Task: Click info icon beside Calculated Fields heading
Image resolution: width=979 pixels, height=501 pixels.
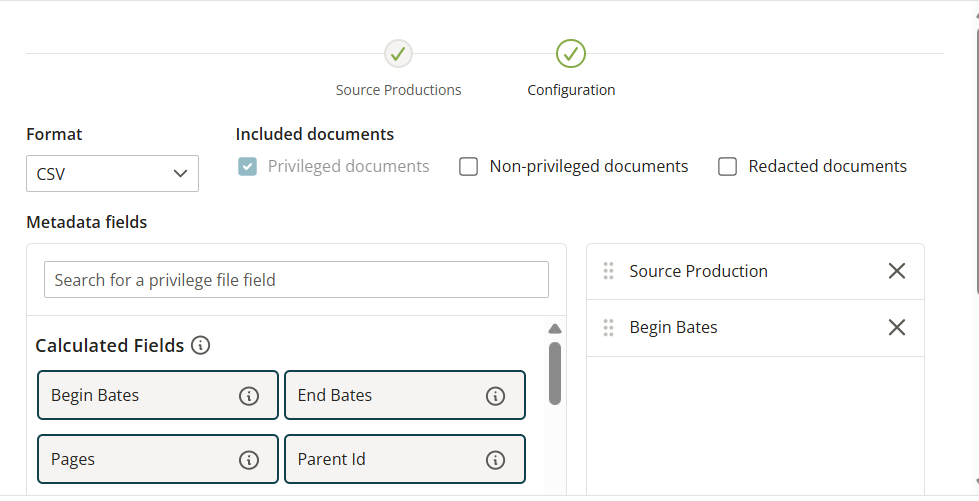Action: (201, 346)
